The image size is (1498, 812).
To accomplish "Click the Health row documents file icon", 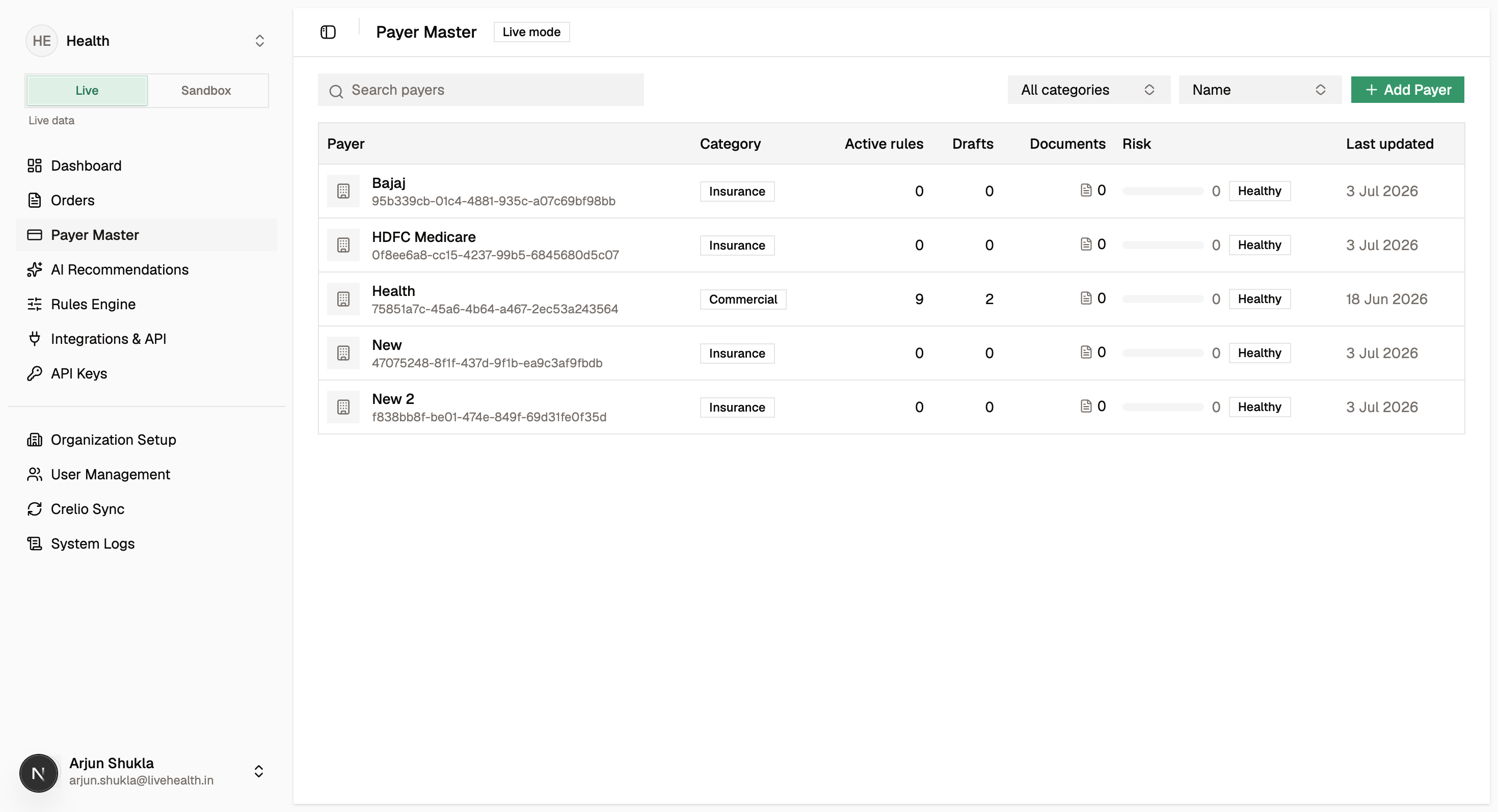I will [1086, 298].
